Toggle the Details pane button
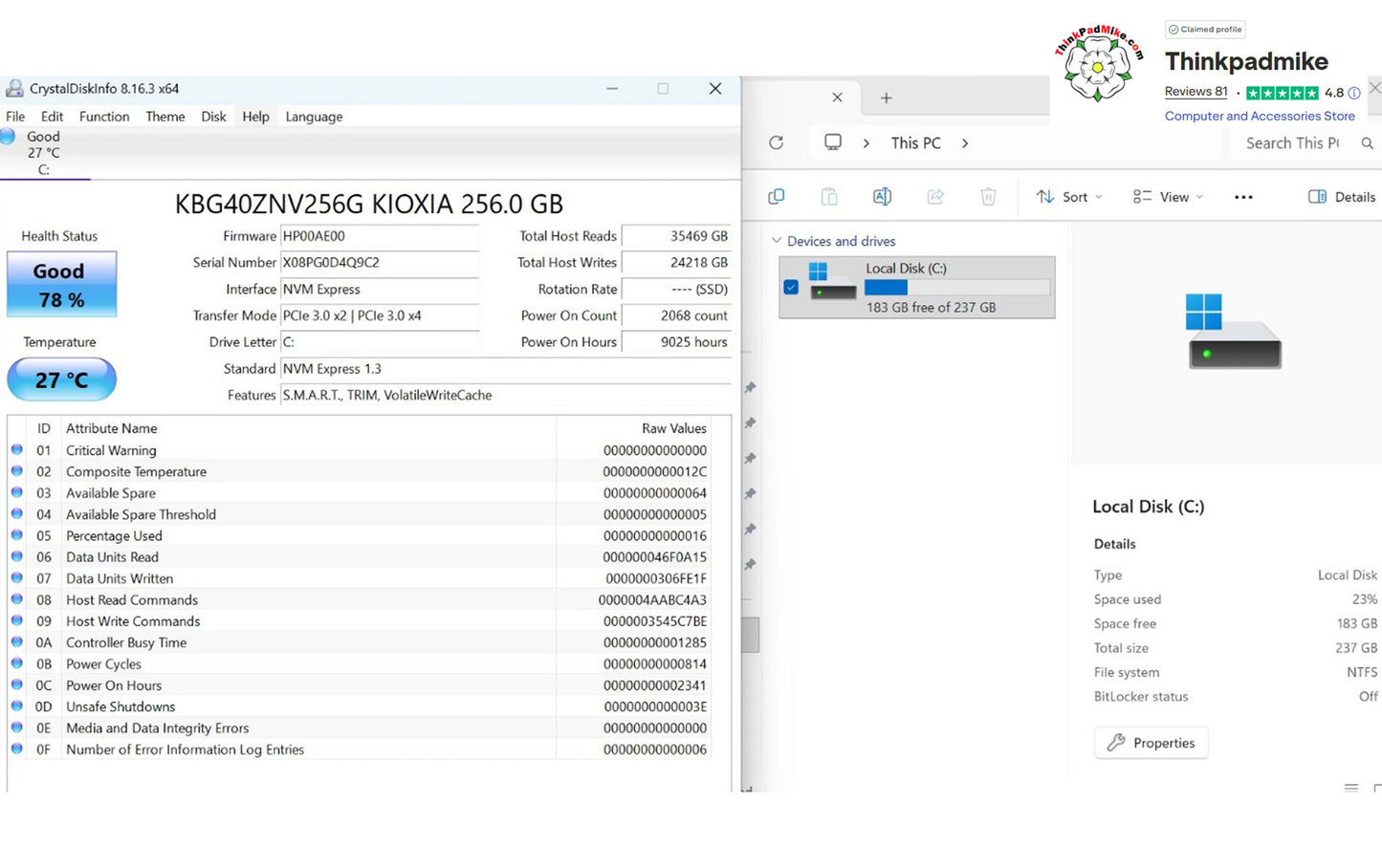The width and height of the screenshot is (1382, 868). coord(1342,197)
